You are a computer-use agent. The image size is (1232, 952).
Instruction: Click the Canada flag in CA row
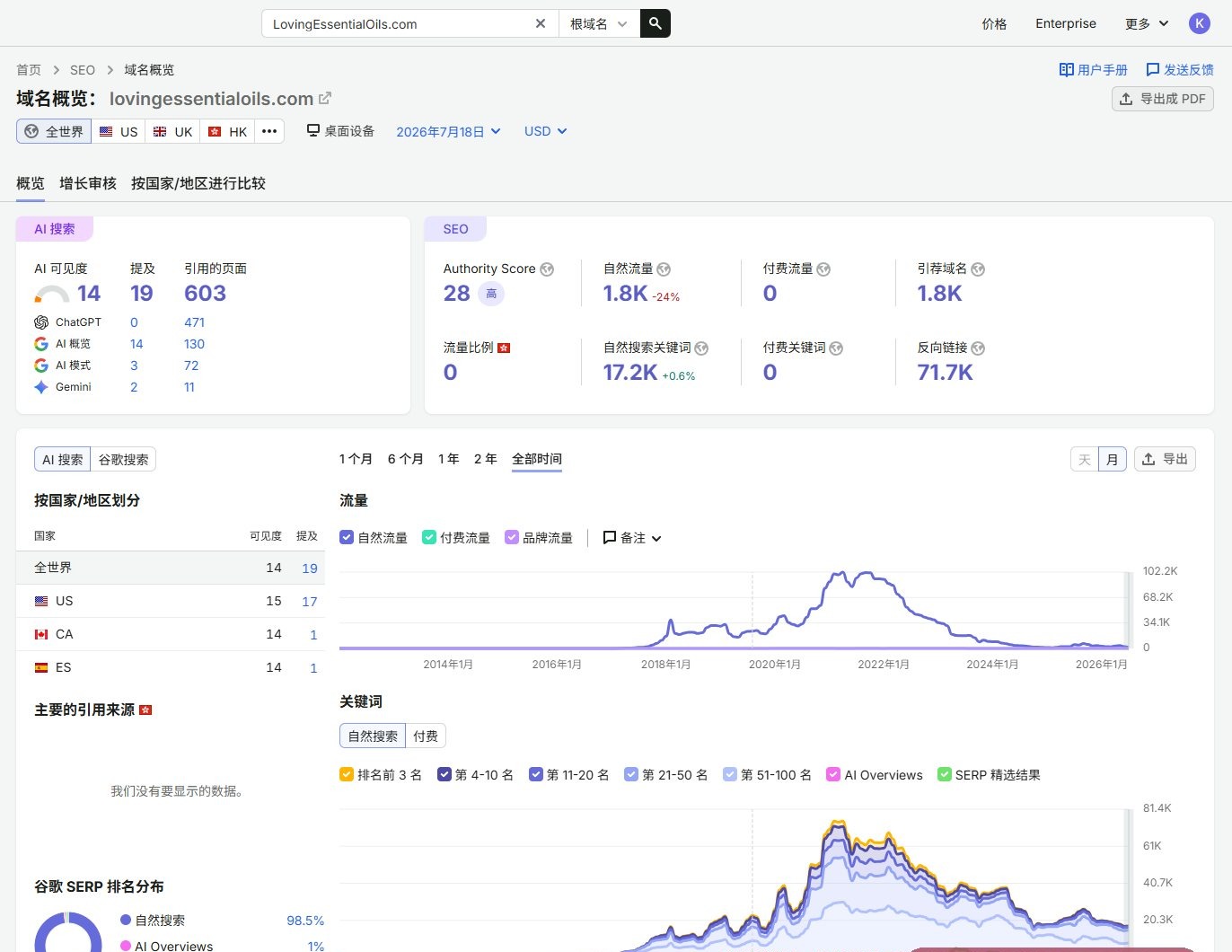(41, 634)
